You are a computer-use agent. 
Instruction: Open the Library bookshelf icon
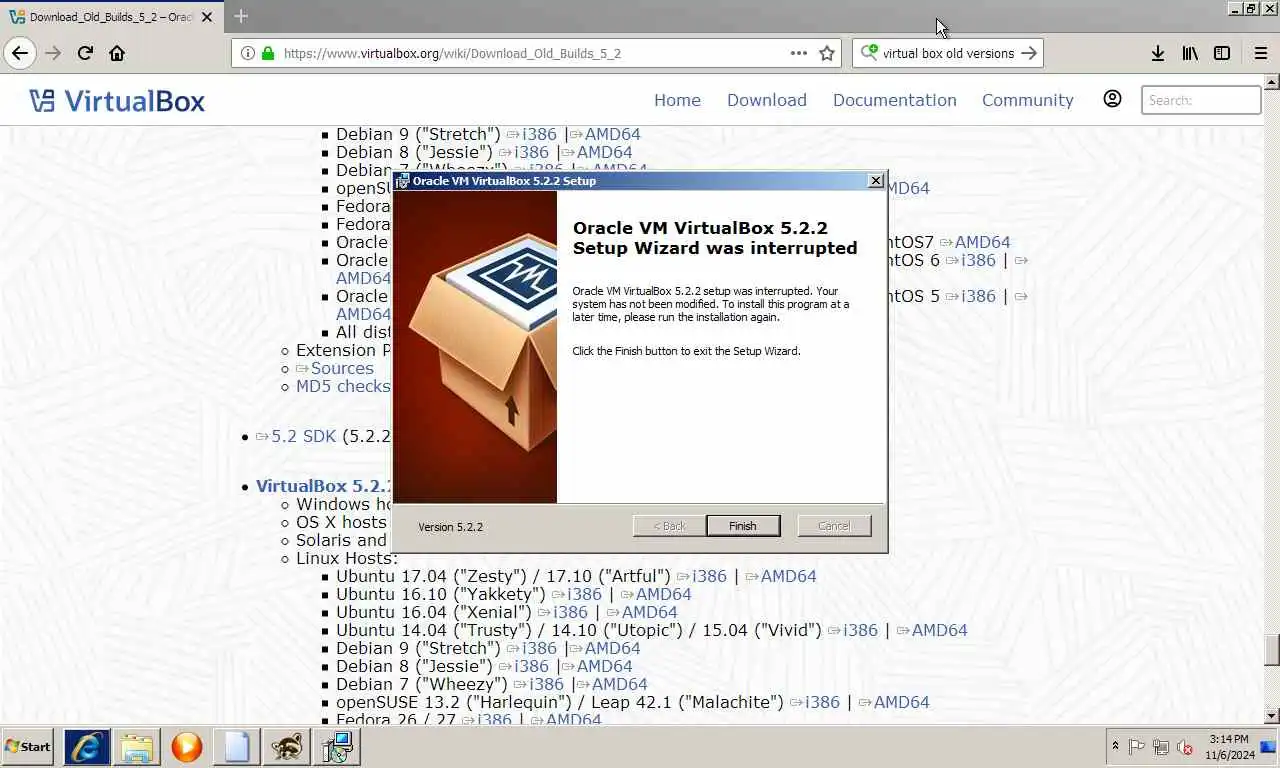point(1190,53)
